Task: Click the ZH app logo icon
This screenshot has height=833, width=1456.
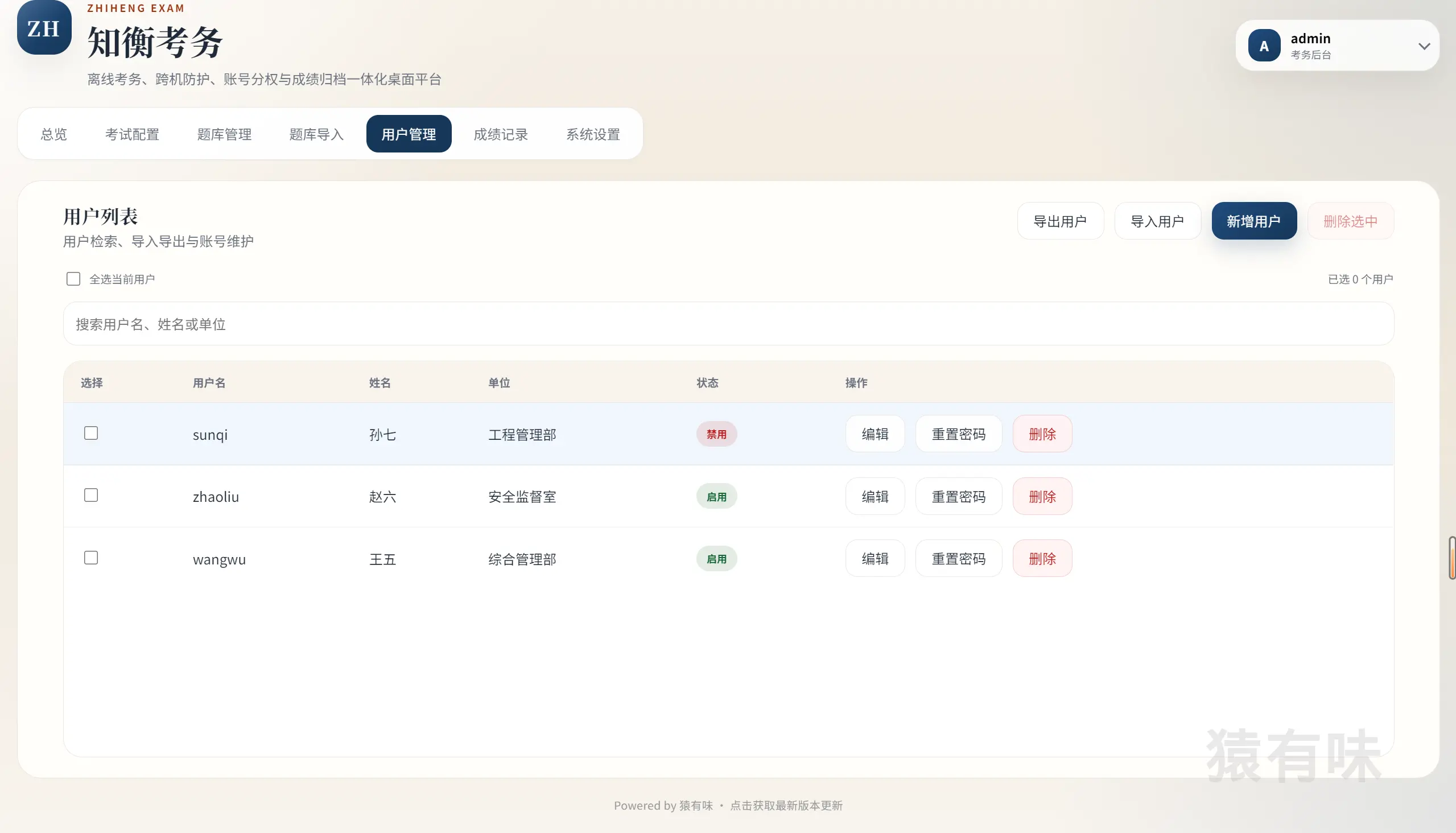Action: click(43, 27)
